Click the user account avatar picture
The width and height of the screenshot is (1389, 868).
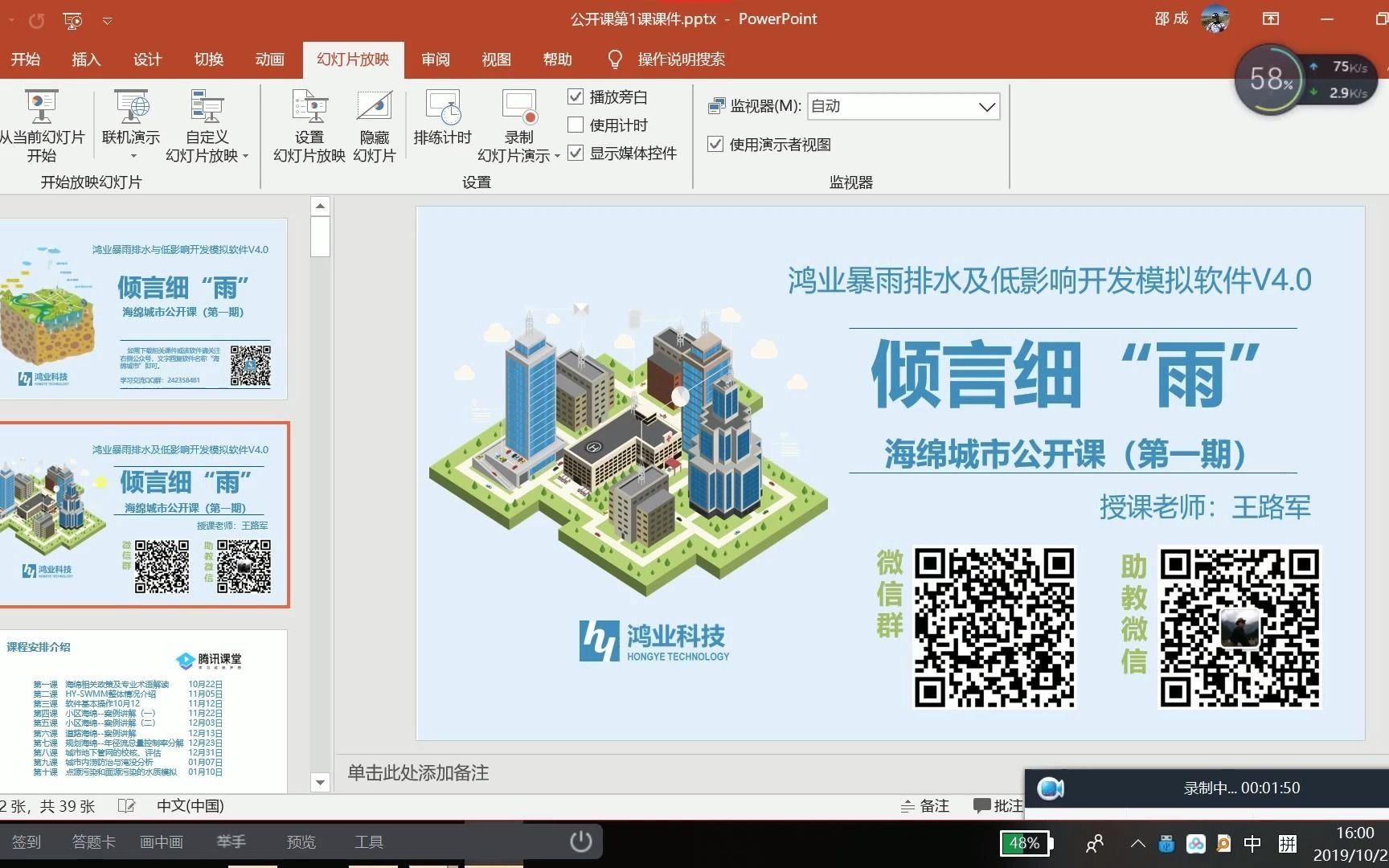1215,18
